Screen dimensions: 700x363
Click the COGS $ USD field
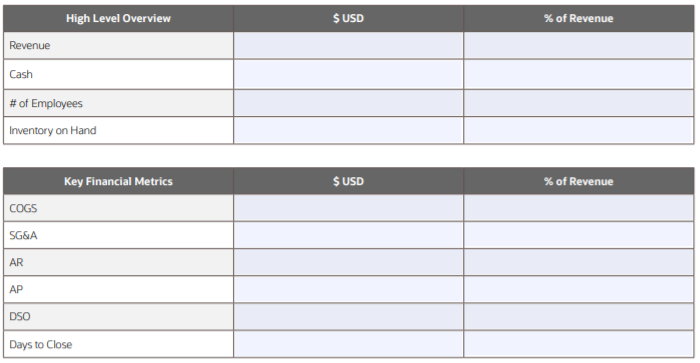(x=348, y=208)
